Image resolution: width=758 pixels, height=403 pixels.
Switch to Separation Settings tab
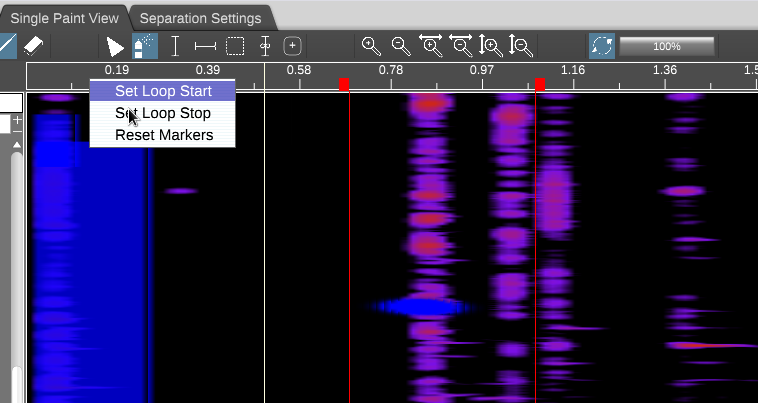click(x=201, y=18)
